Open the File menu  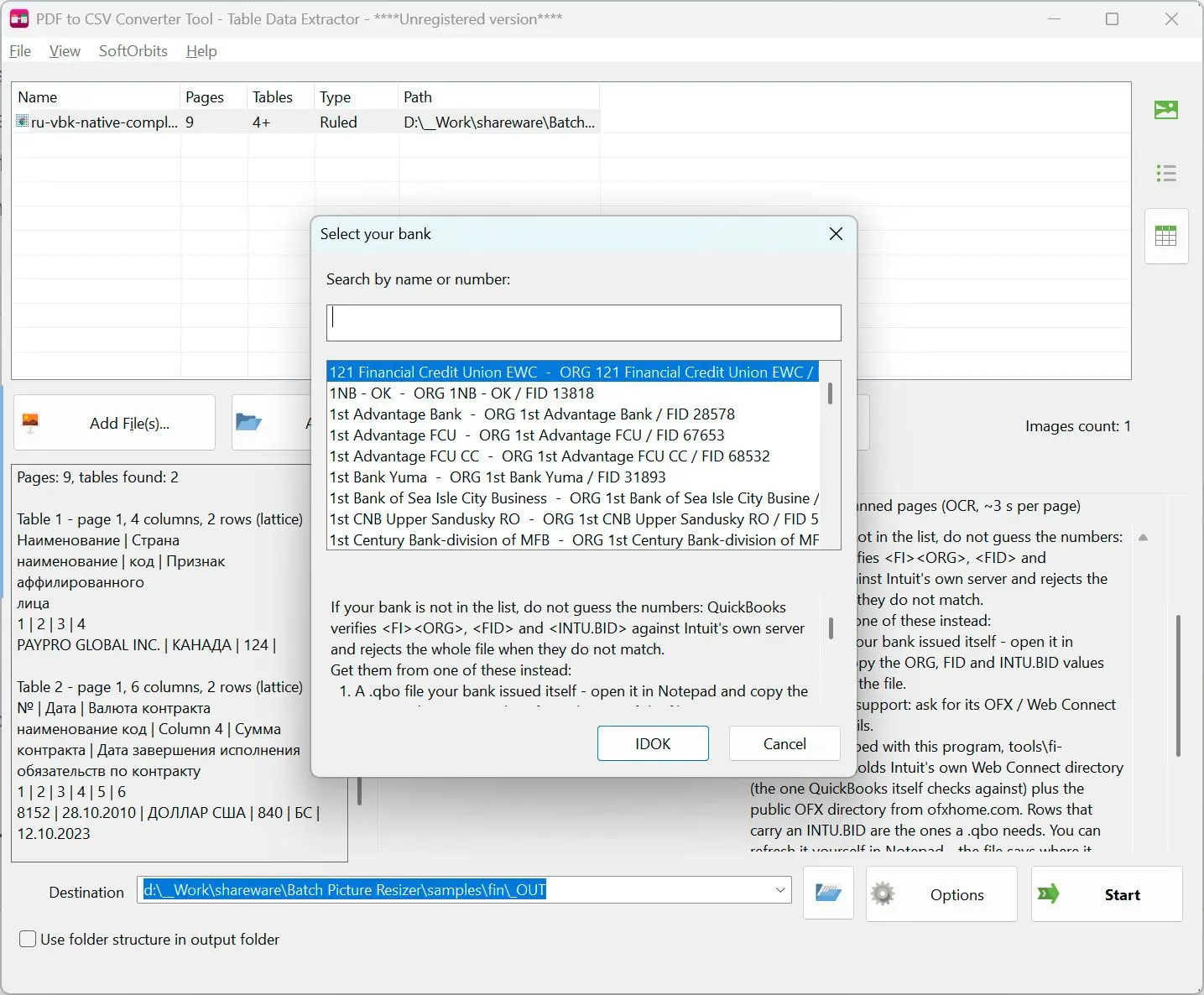point(20,51)
